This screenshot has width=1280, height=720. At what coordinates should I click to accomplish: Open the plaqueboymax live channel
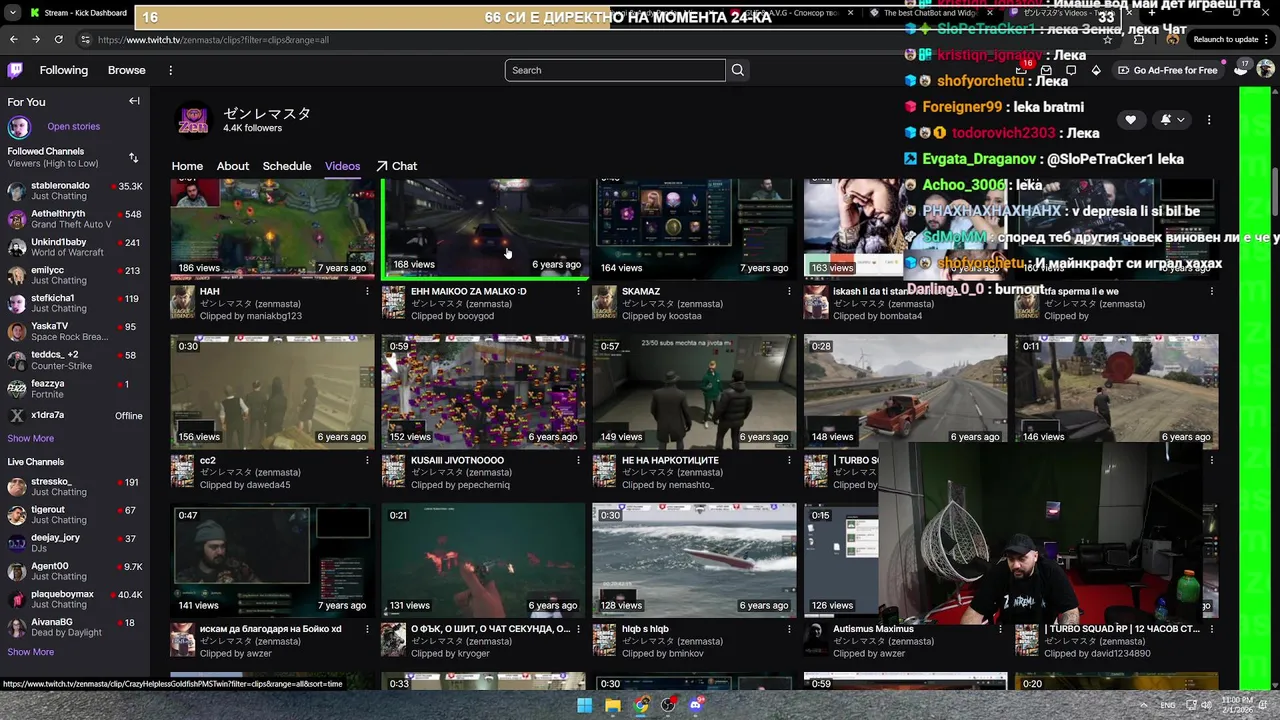click(x=75, y=599)
